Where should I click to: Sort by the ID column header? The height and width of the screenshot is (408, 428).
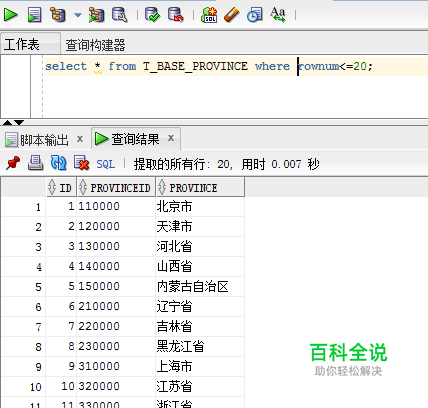click(x=61, y=188)
